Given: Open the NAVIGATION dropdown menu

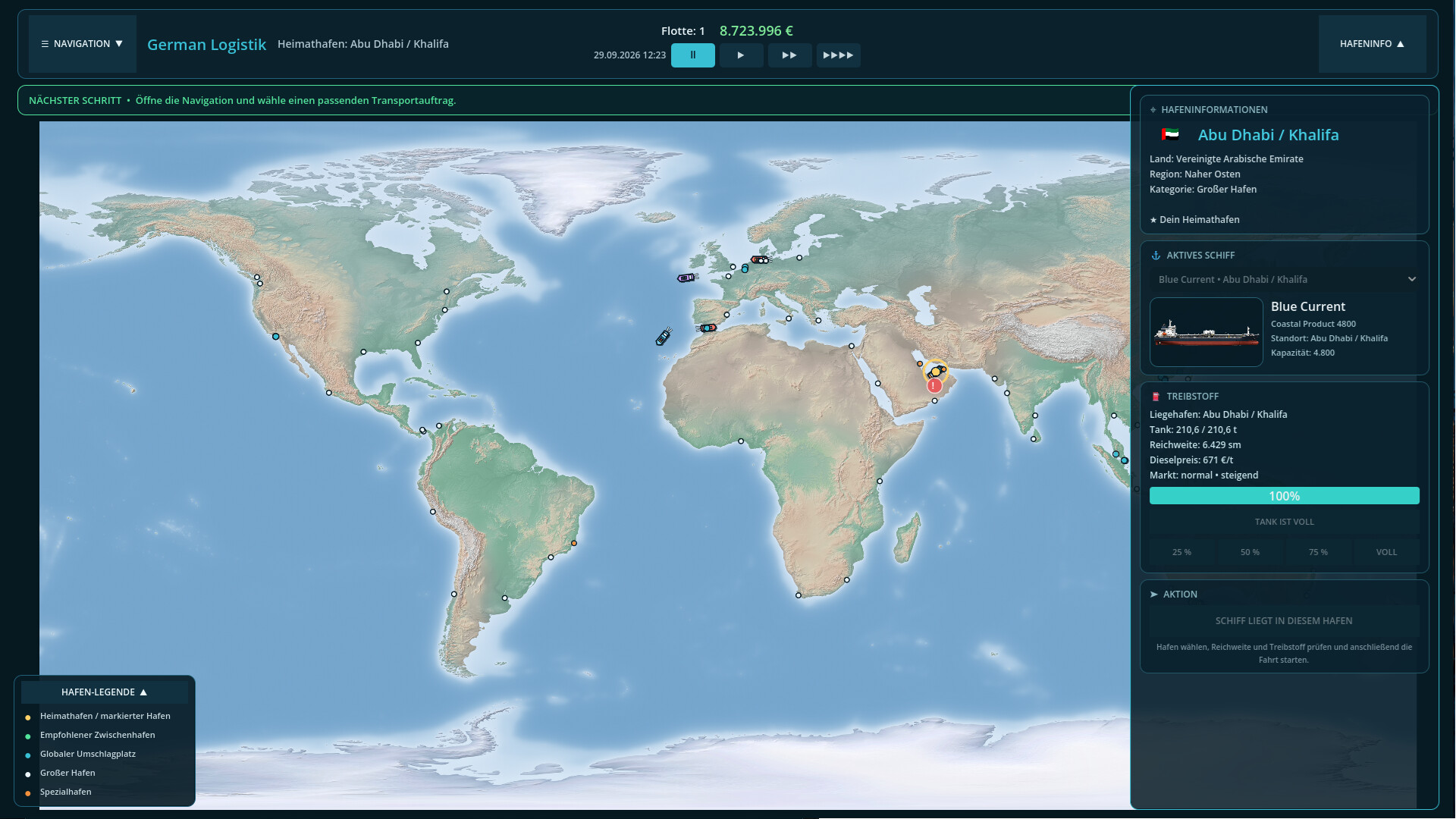Looking at the screenshot, I should pos(82,44).
